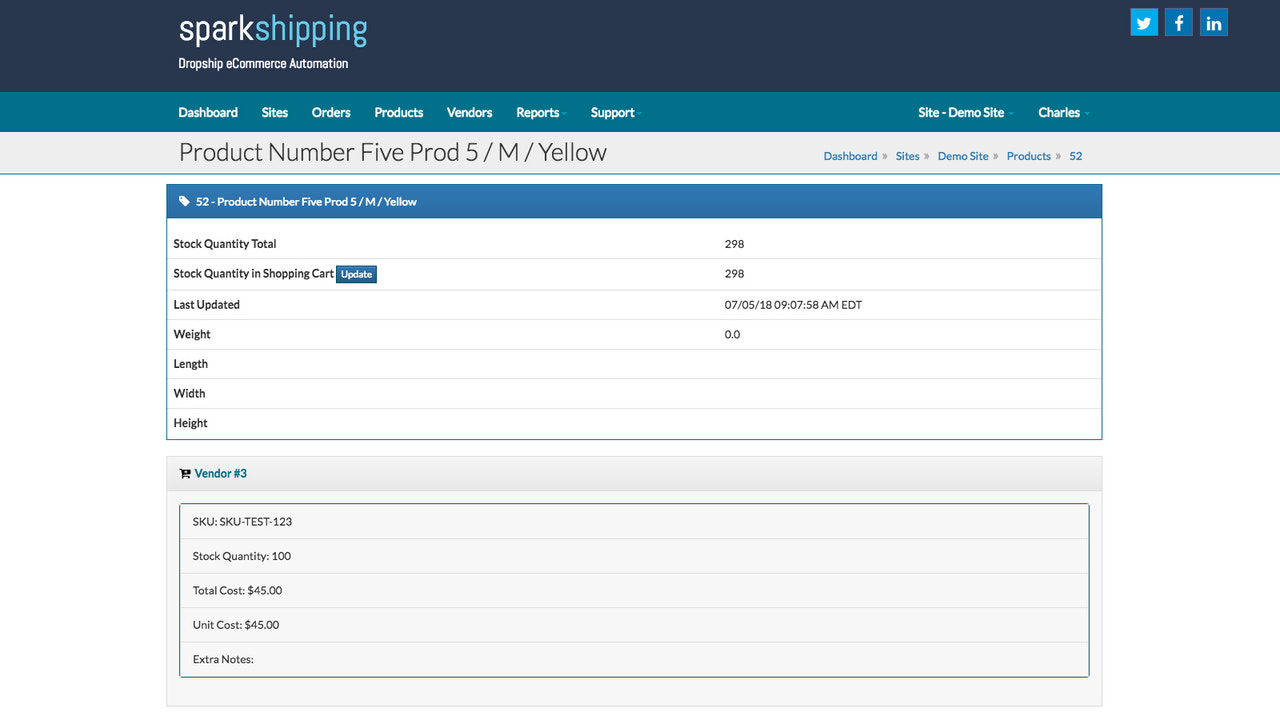Open Spark Shipping's LinkedIn page
This screenshot has height=720, width=1280.
[1213, 21]
